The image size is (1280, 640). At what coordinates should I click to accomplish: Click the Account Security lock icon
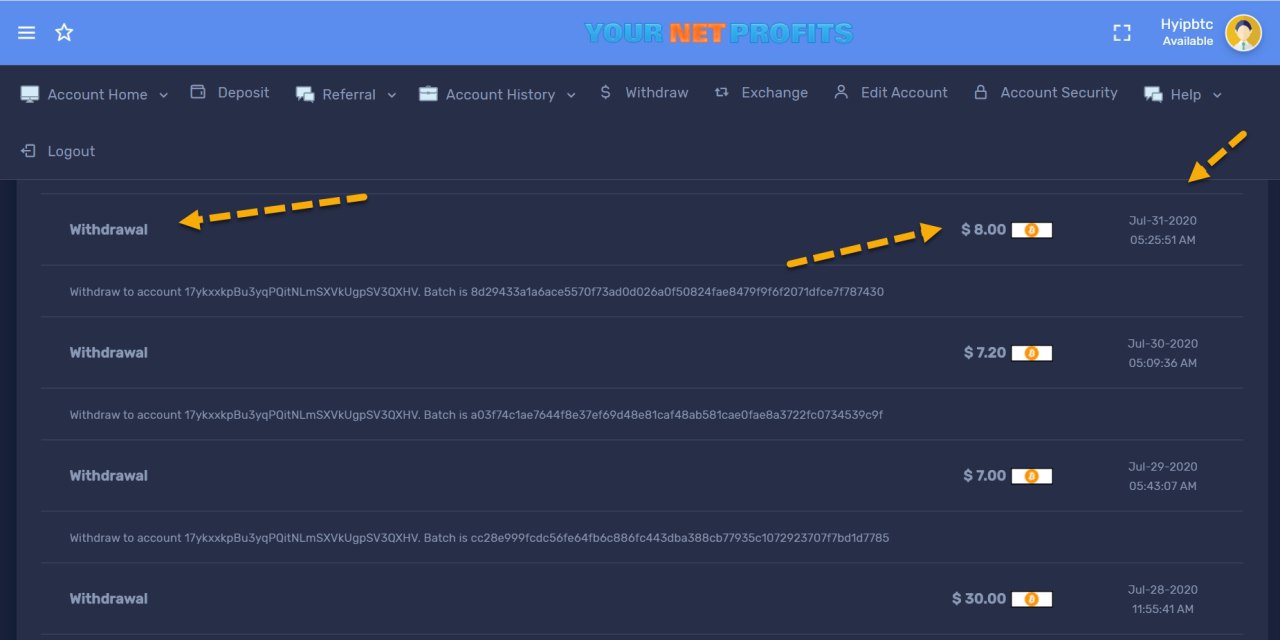(981, 92)
